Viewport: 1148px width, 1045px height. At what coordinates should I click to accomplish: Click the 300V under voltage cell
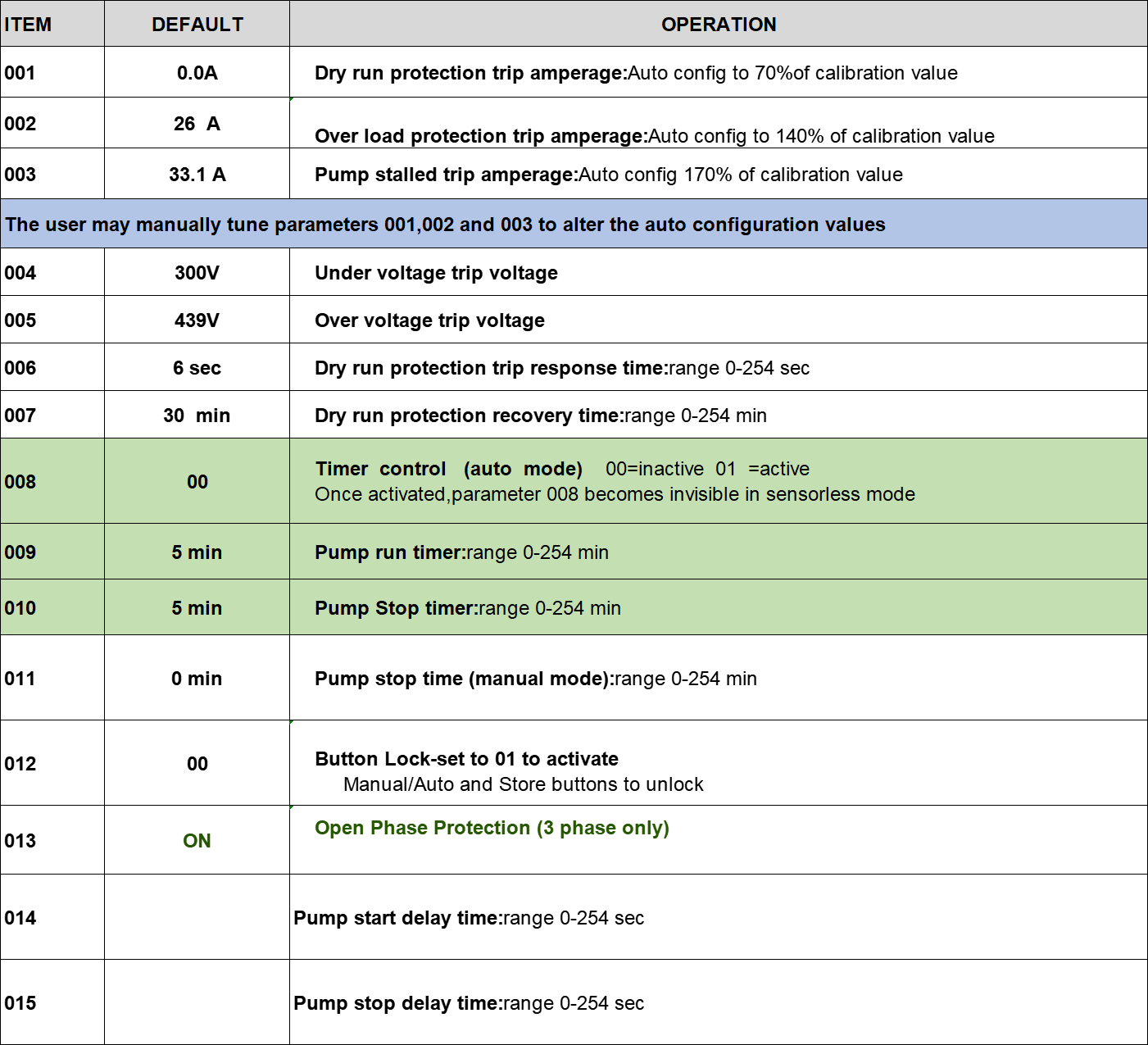pos(197,272)
